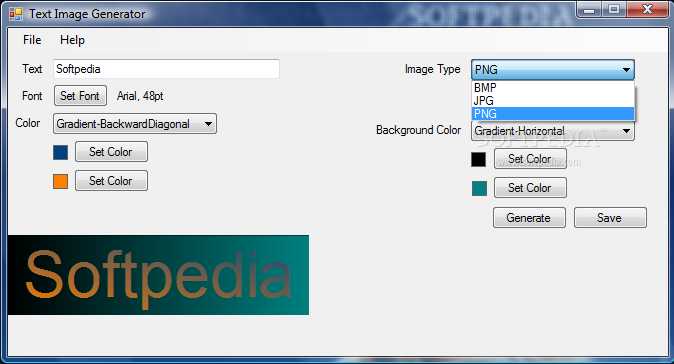Image resolution: width=674 pixels, height=364 pixels.
Task: Click Set Color beside black swatch
Action: [530, 159]
